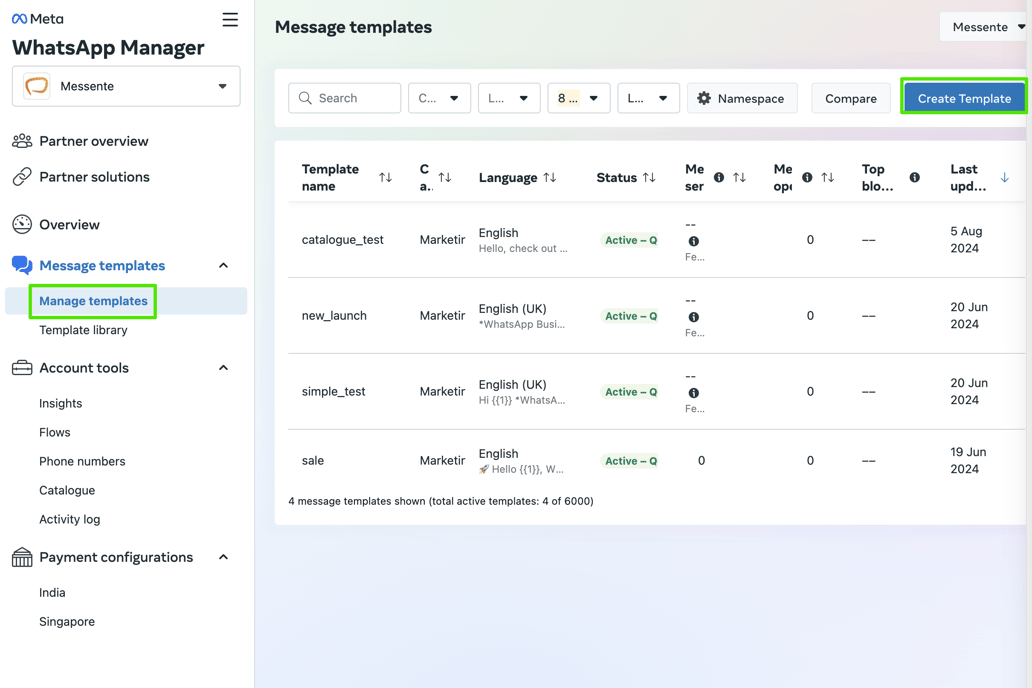Click the Namespace button
Screen dimensions: 1032x688
(x=742, y=98)
